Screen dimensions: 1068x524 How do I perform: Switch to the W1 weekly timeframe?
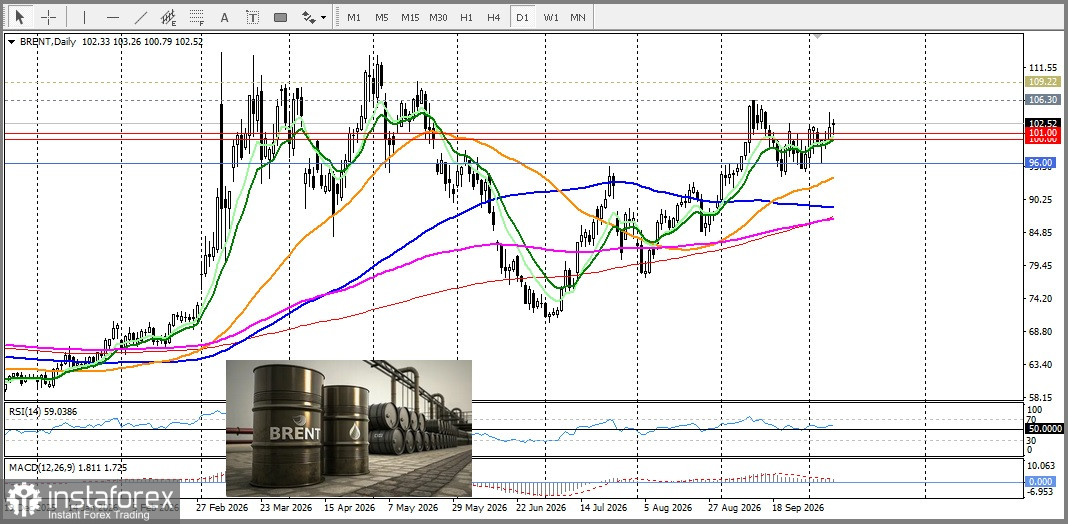(550, 17)
